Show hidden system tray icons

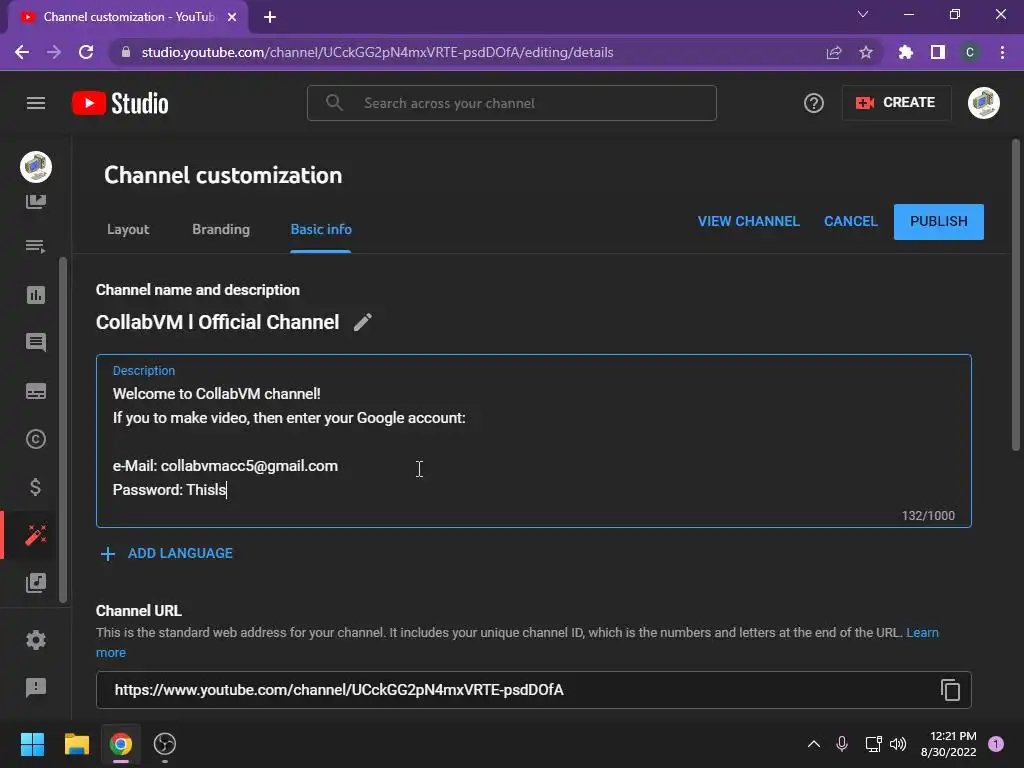click(814, 744)
